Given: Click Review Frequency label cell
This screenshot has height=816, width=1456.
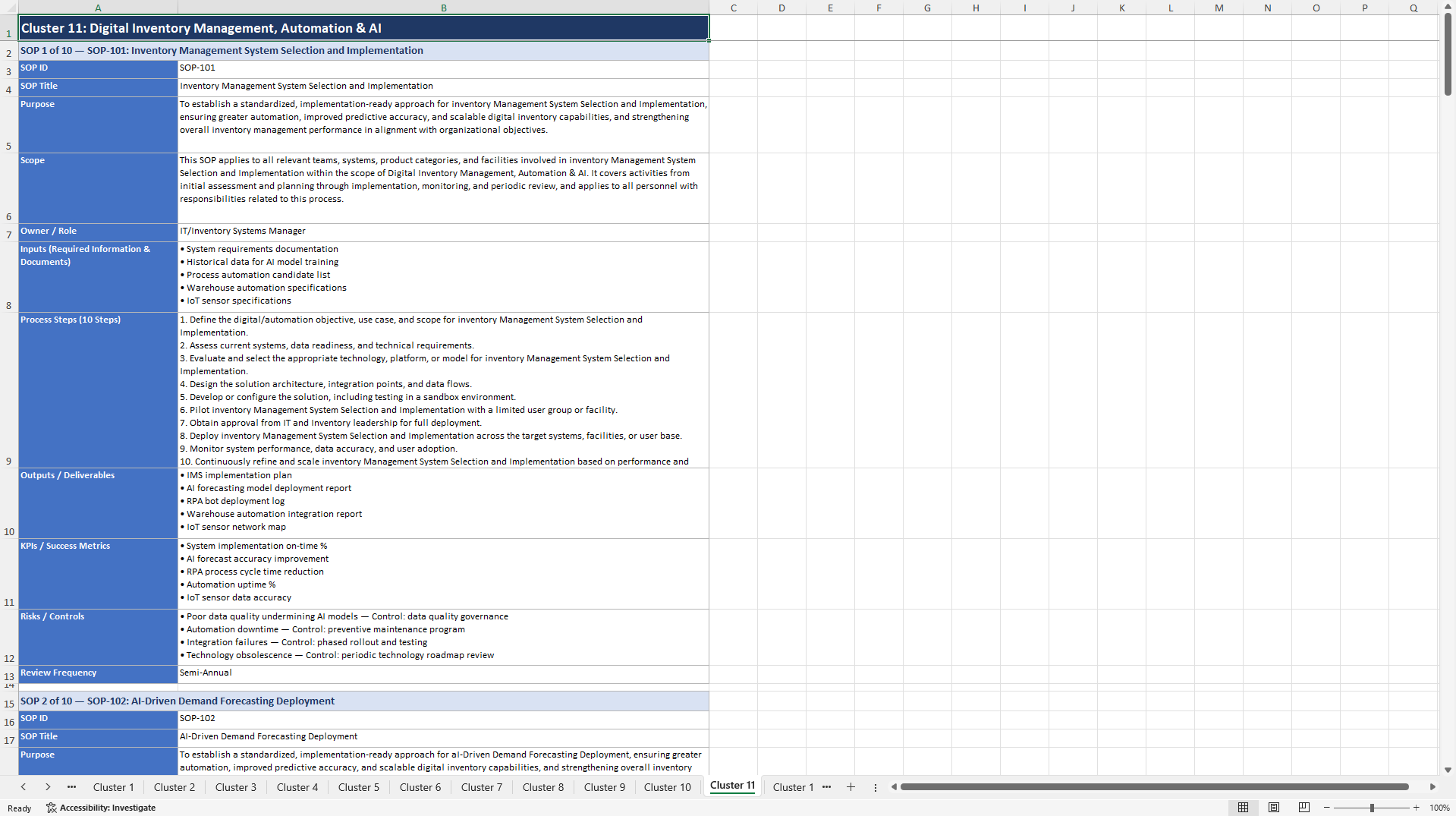Looking at the screenshot, I should tap(98, 673).
